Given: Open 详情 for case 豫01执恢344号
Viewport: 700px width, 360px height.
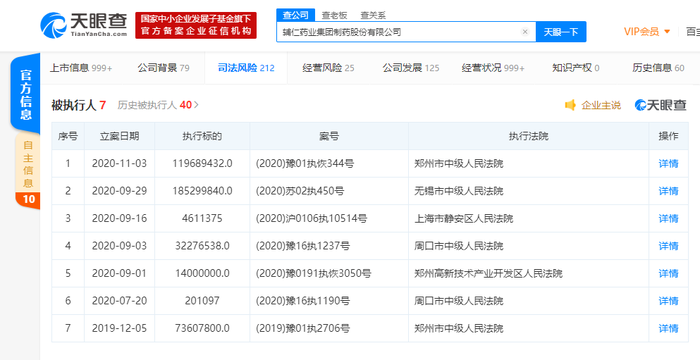Looking at the screenshot, I should tap(668, 164).
